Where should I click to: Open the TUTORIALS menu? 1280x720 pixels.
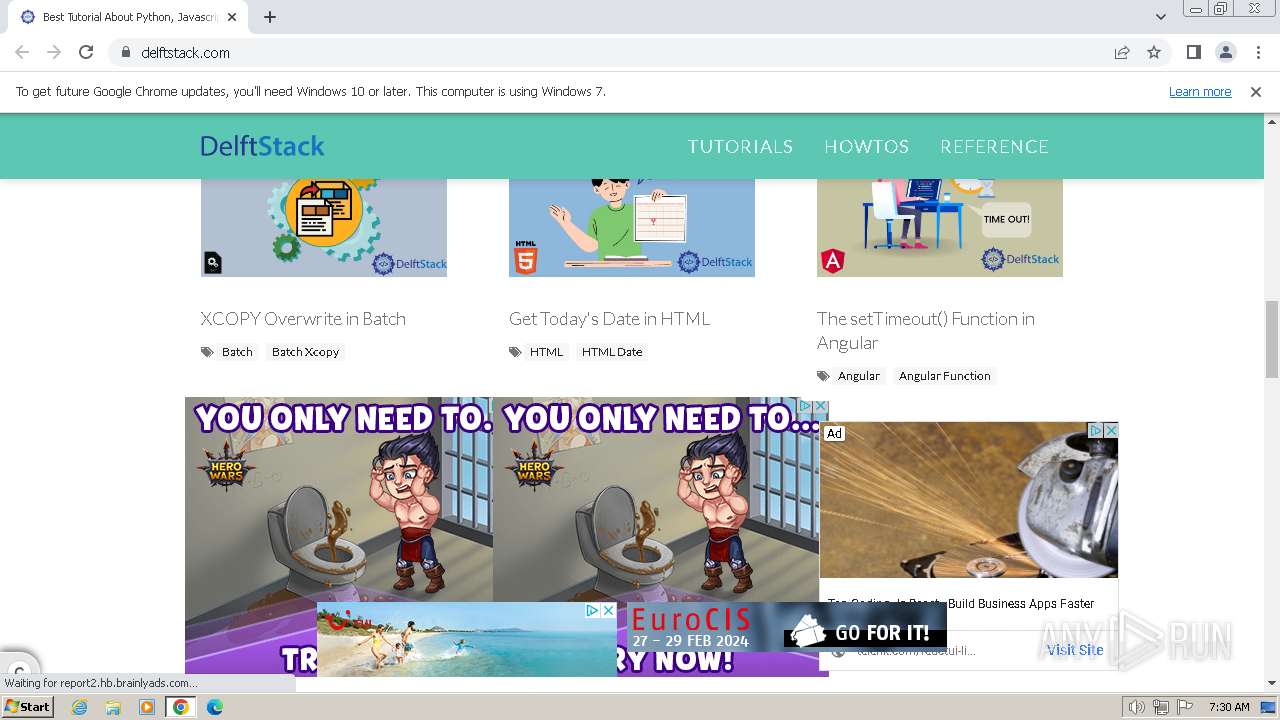pyautogui.click(x=740, y=146)
